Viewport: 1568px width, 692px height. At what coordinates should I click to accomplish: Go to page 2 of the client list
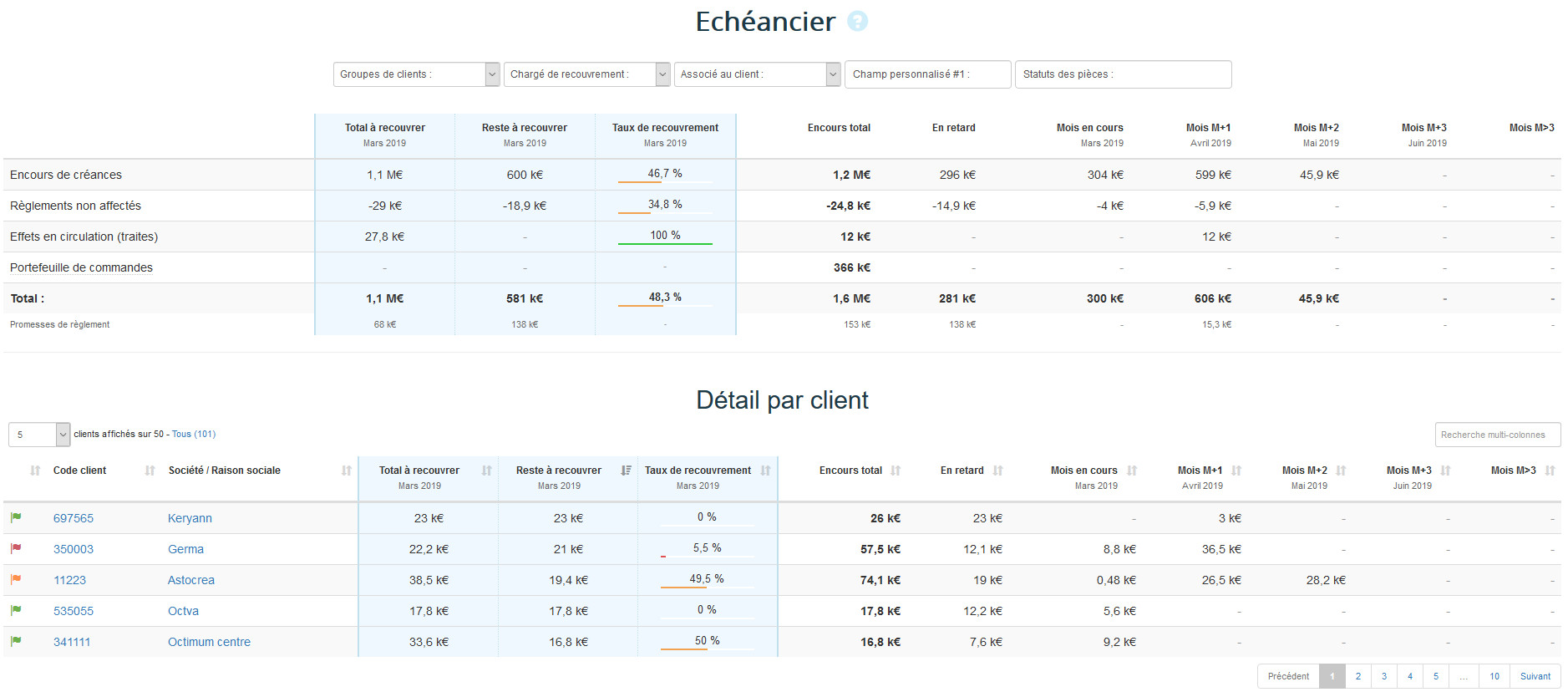(x=1358, y=676)
